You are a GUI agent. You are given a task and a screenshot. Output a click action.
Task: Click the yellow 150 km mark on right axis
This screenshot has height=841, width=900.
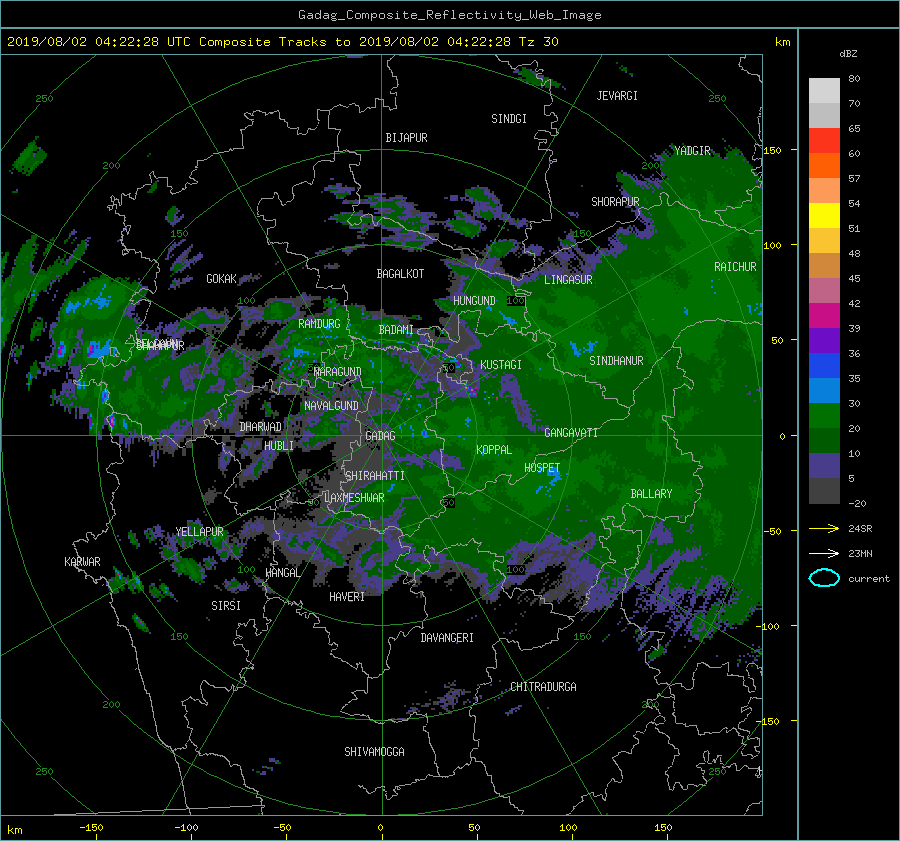click(x=772, y=150)
